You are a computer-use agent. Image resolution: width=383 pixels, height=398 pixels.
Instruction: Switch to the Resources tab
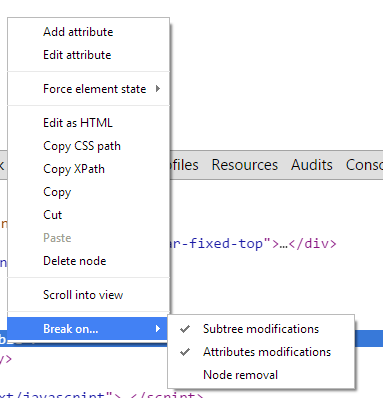(x=245, y=165)
